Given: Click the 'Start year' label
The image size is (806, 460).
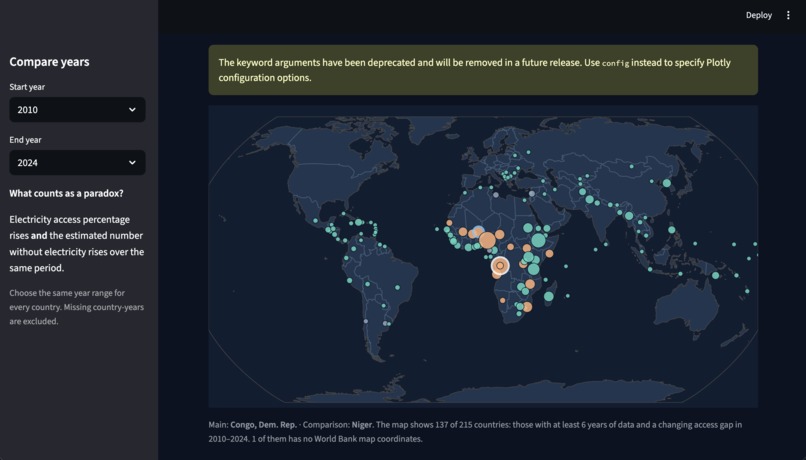Looking at the screenshot, I should pos(27,87).
